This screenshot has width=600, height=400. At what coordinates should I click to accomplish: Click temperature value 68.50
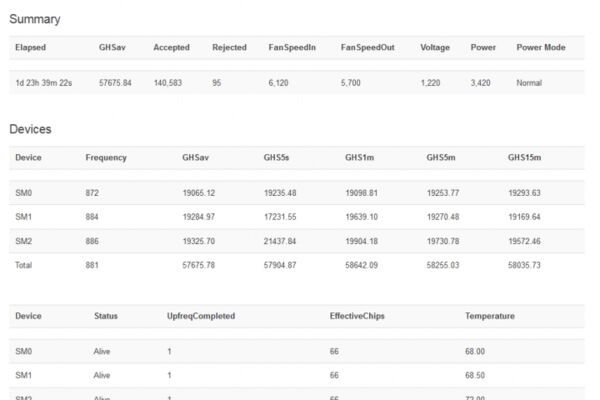pyautogui.click(x=475, y=376)
